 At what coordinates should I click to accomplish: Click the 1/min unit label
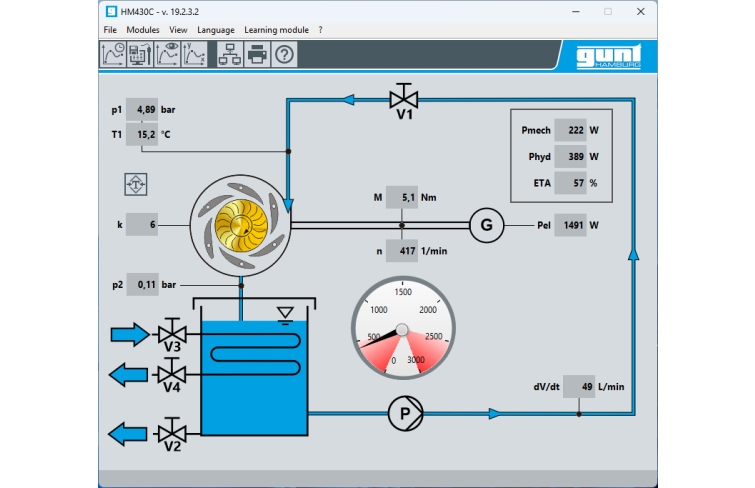pyautogui.click(x=434, y=251)
